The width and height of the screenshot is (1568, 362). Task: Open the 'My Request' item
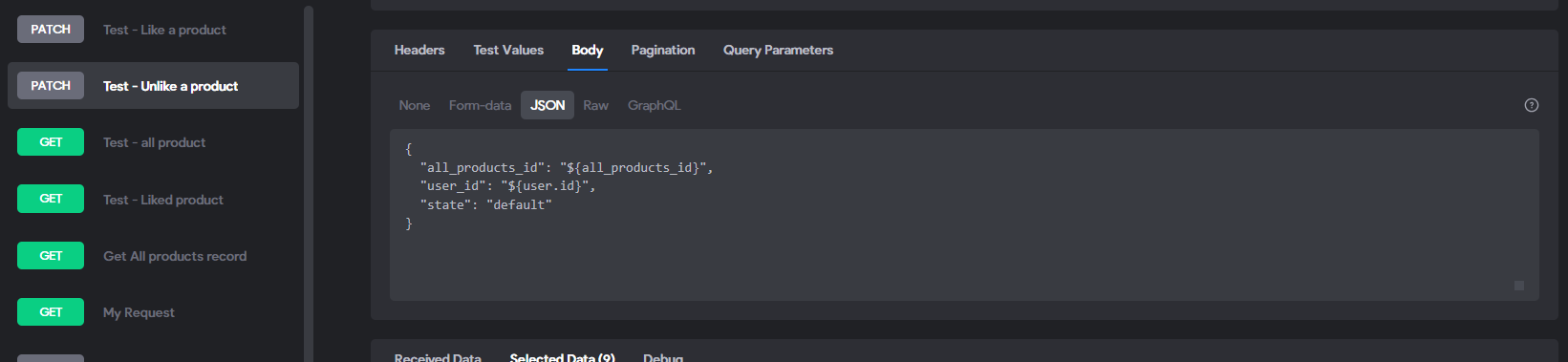[139, 312]
